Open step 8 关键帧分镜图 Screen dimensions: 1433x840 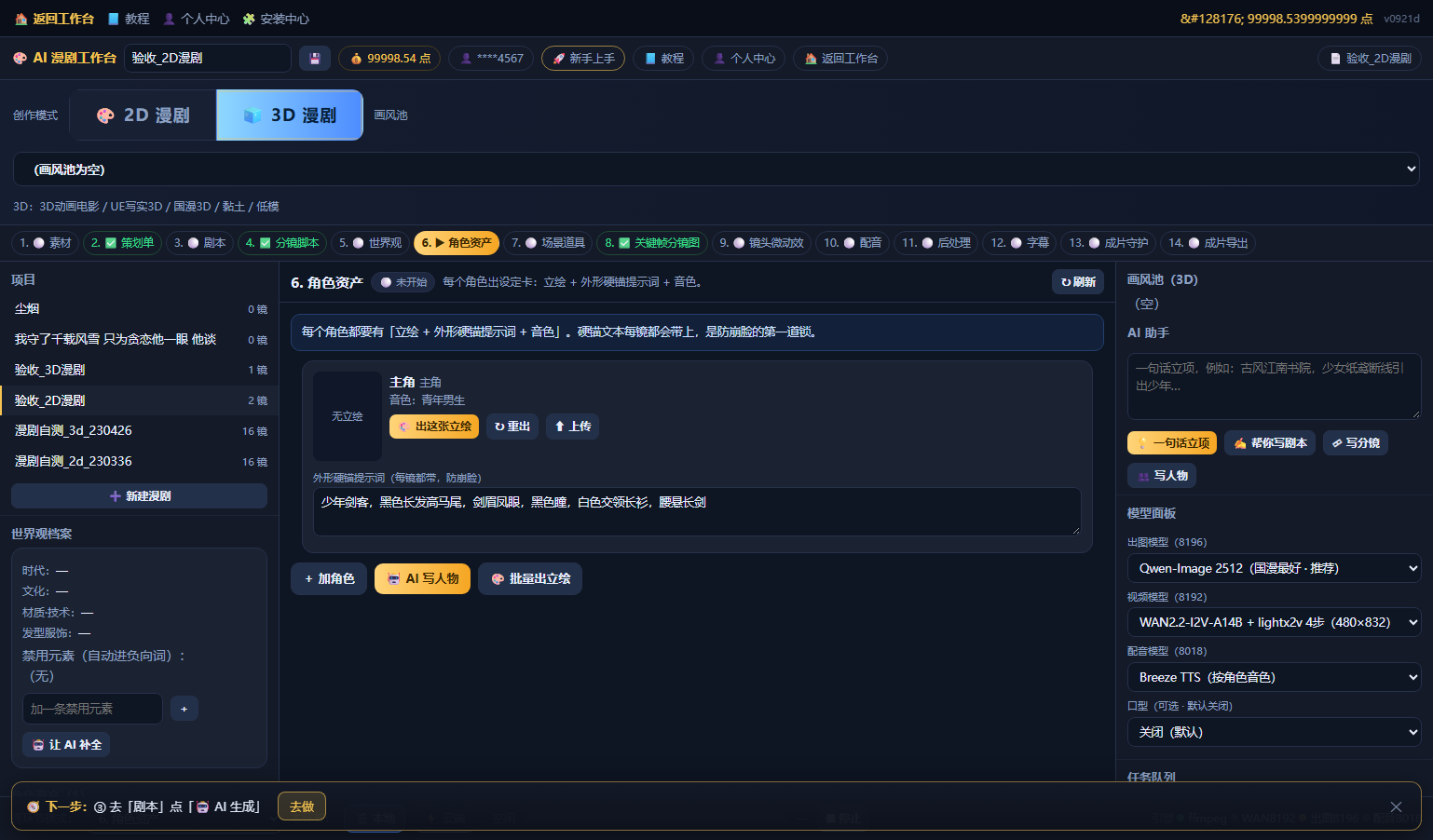coord(652,243)
